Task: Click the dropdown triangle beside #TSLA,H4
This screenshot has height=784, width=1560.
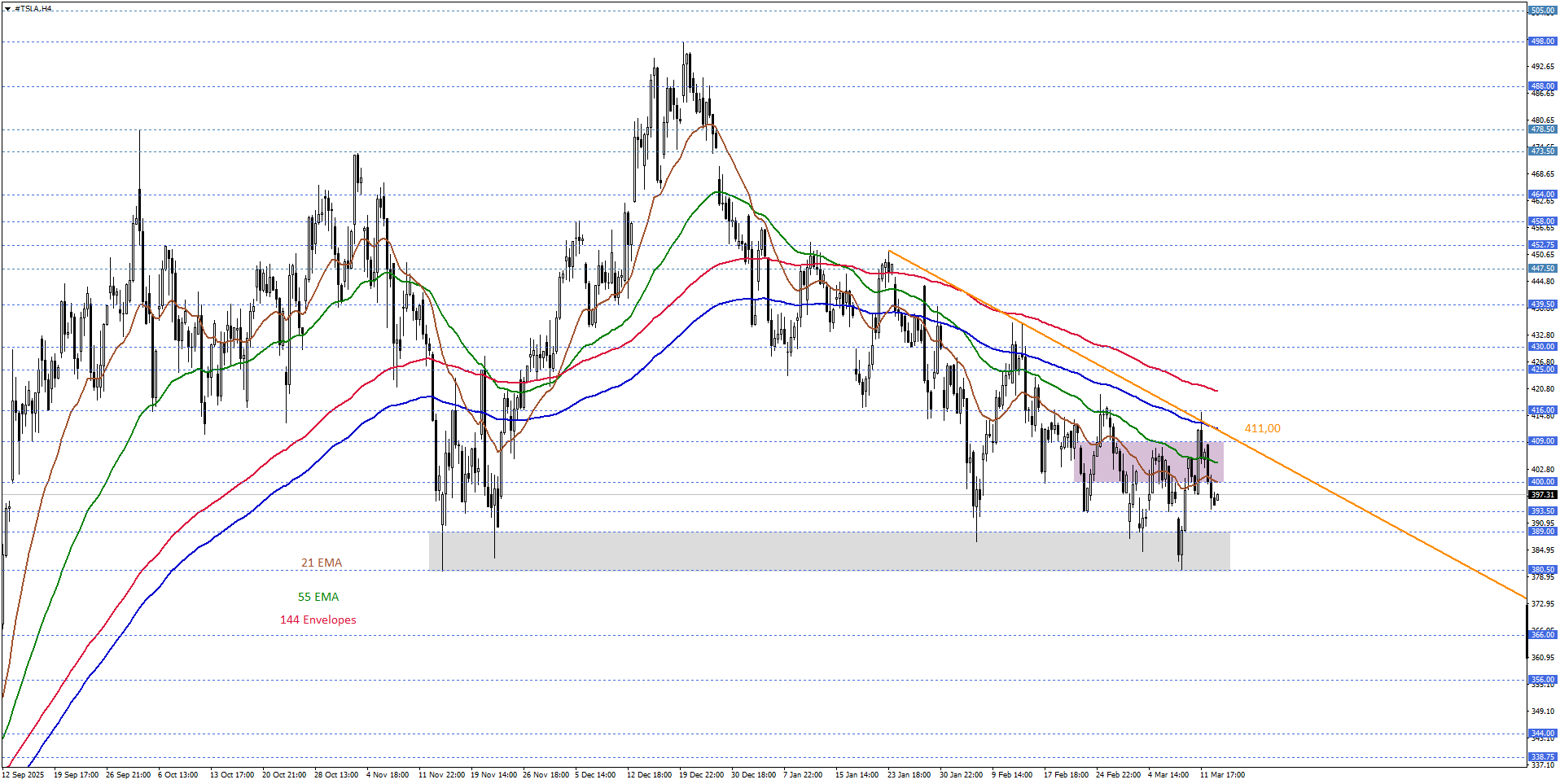Action: (x=7, y=9)
